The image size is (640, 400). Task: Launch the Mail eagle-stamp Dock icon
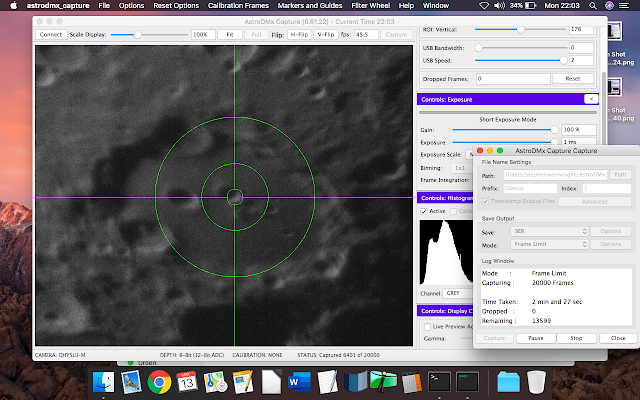coord(131,382)
